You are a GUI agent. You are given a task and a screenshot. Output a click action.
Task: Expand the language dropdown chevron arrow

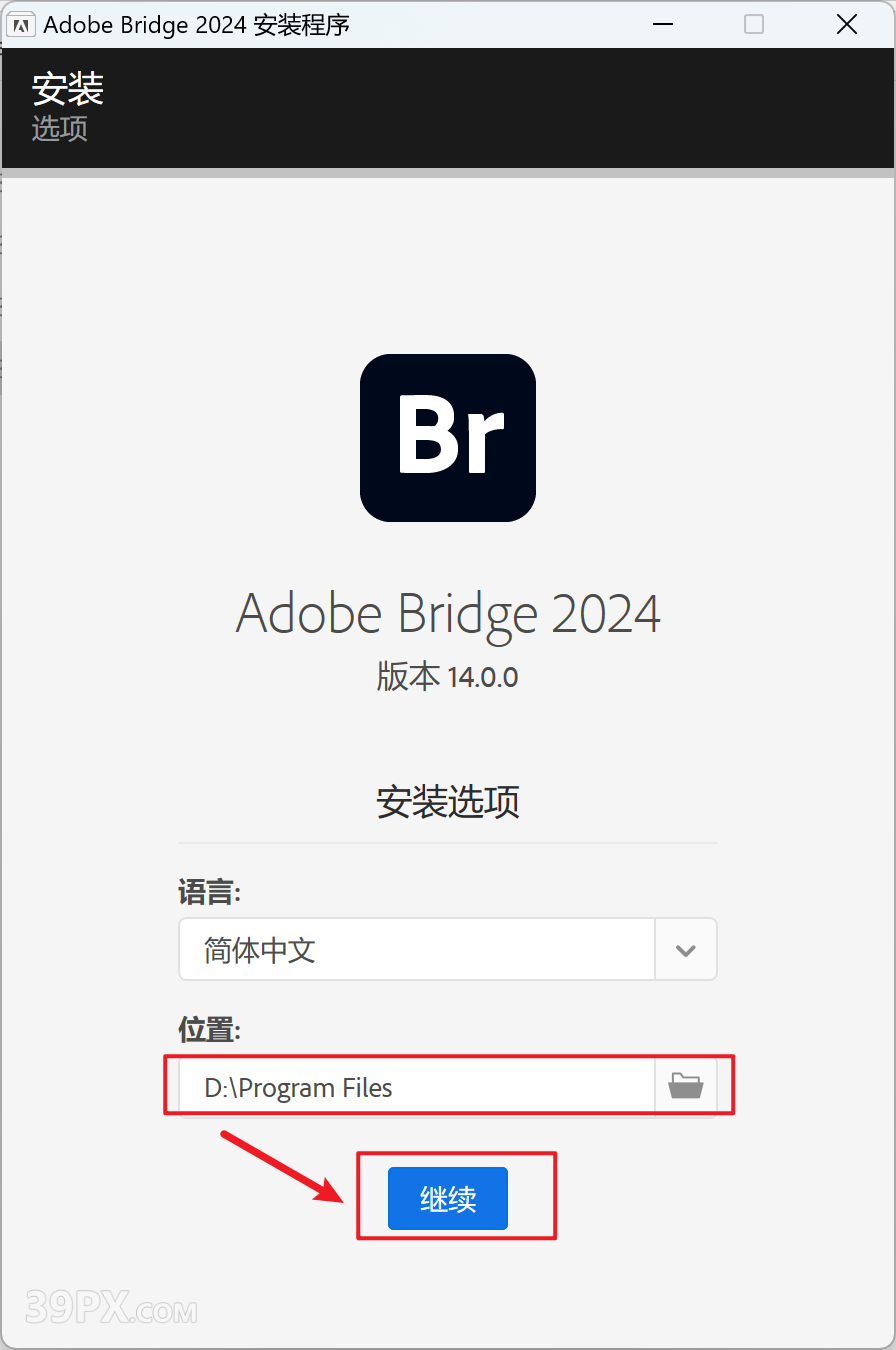[x=686, y=950]
